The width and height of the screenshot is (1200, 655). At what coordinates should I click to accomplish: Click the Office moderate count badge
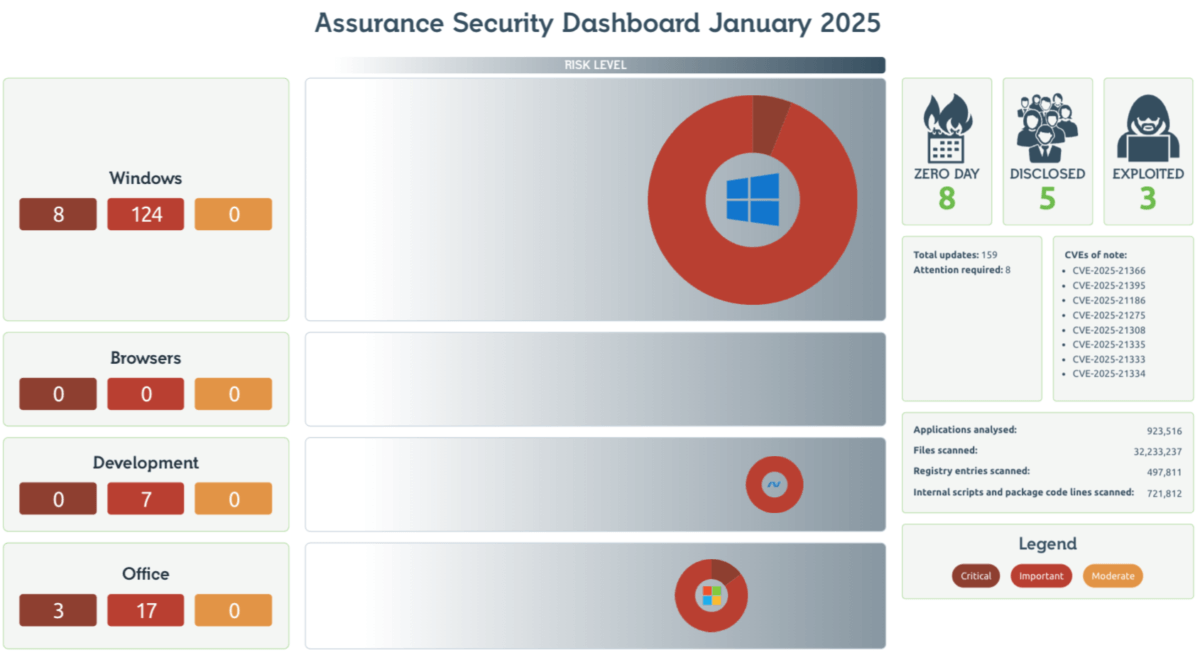point(233,610)
